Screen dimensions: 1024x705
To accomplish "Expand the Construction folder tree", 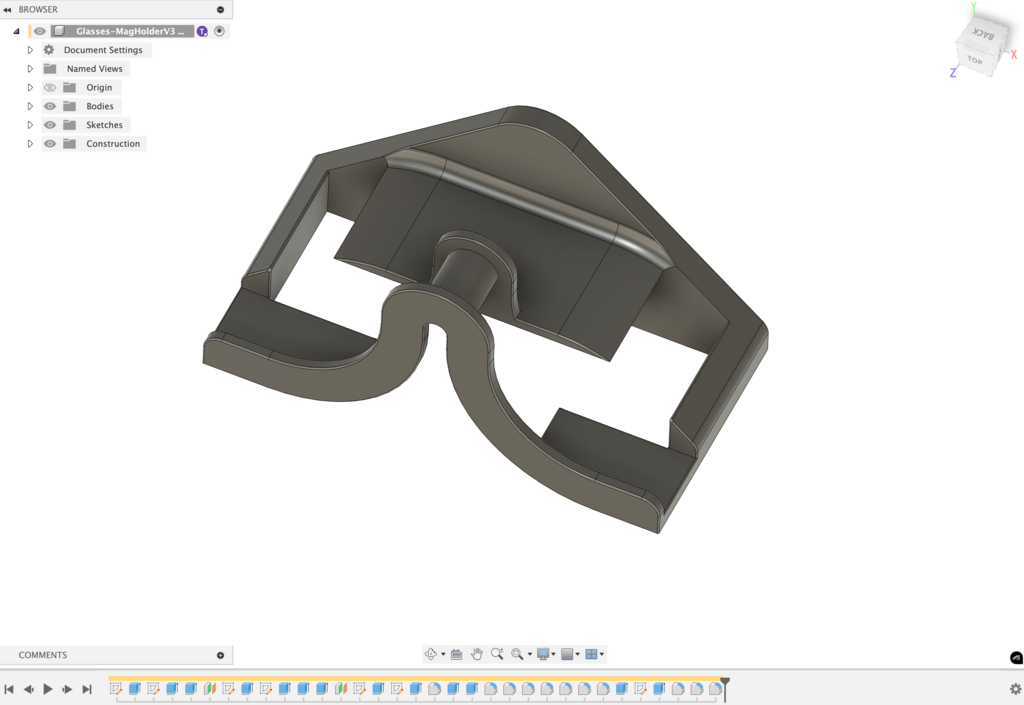I will [30, 144].
